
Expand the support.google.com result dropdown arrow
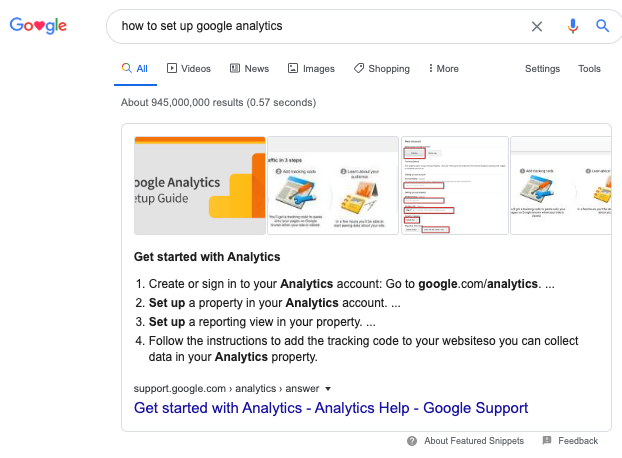[x=327, y=388]
